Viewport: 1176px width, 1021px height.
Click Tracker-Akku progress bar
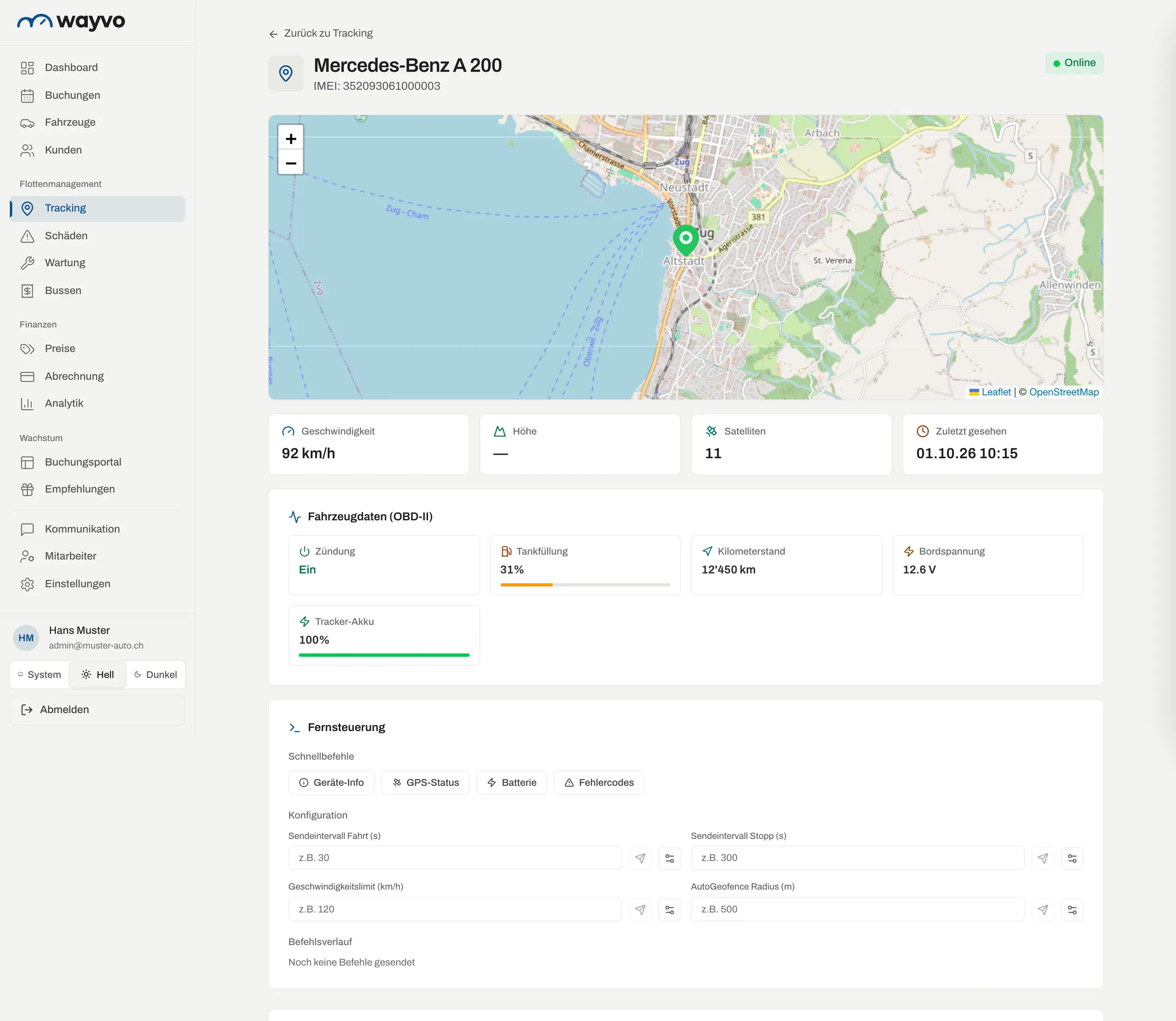[x=384, y=655]
